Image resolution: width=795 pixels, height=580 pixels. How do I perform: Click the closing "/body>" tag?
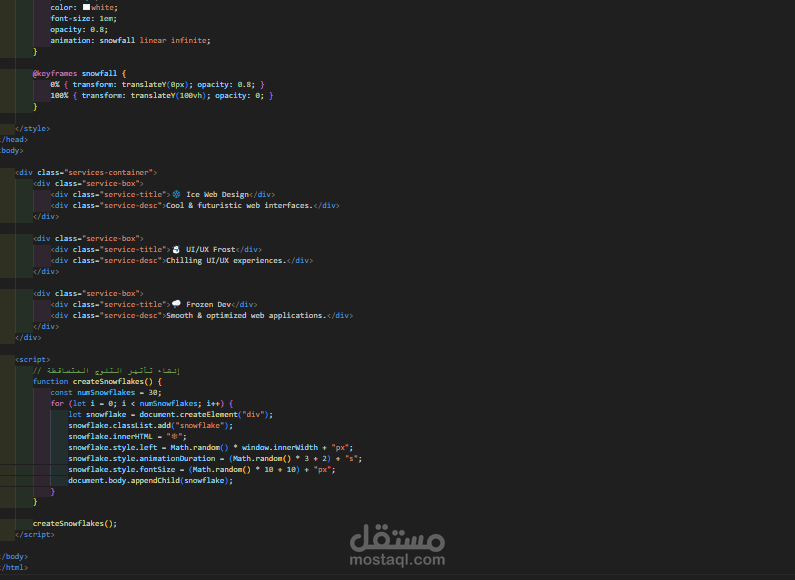(14, 557)
